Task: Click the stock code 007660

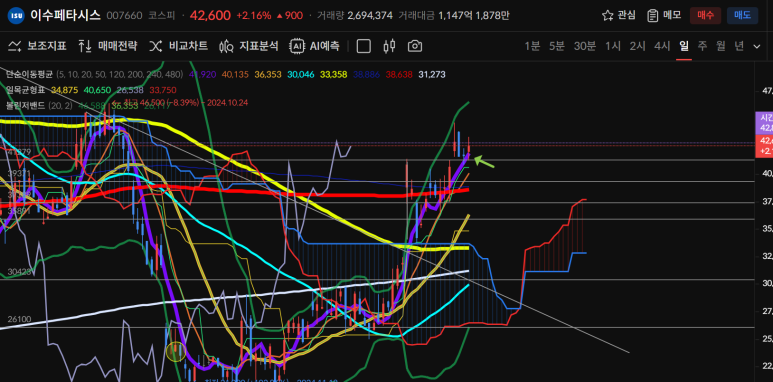Action: (124, 16)
